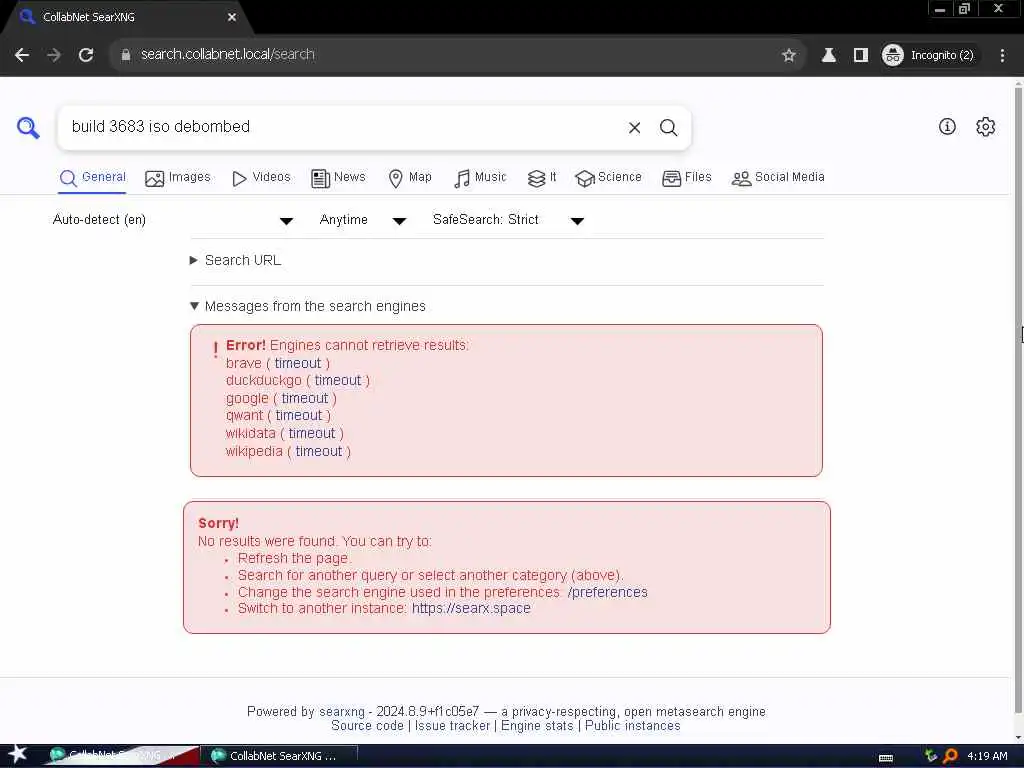Image resolution: width=1024 pixels, height=768 pixels.
Task: Expand the Search URL section
Action: click(236, 261)
